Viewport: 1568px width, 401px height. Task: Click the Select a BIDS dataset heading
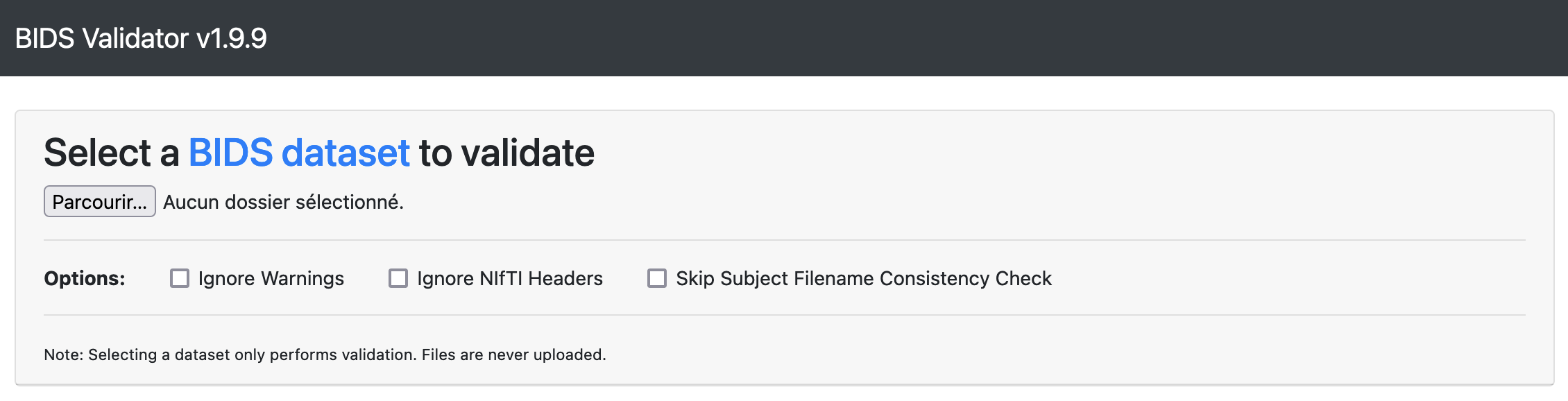point(319,153)
